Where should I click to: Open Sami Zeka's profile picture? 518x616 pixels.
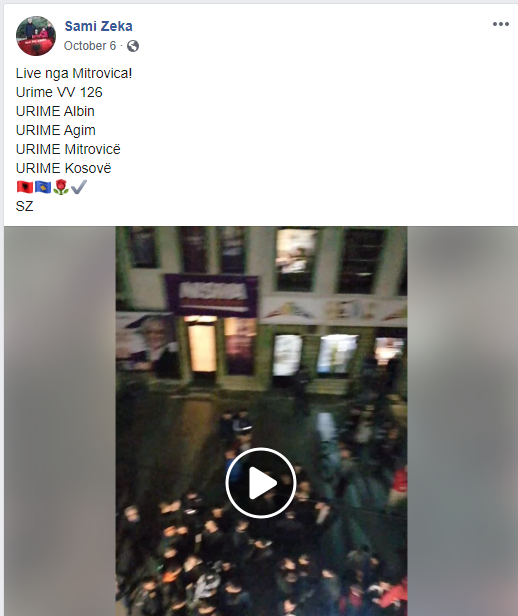[x=36, y=36]
